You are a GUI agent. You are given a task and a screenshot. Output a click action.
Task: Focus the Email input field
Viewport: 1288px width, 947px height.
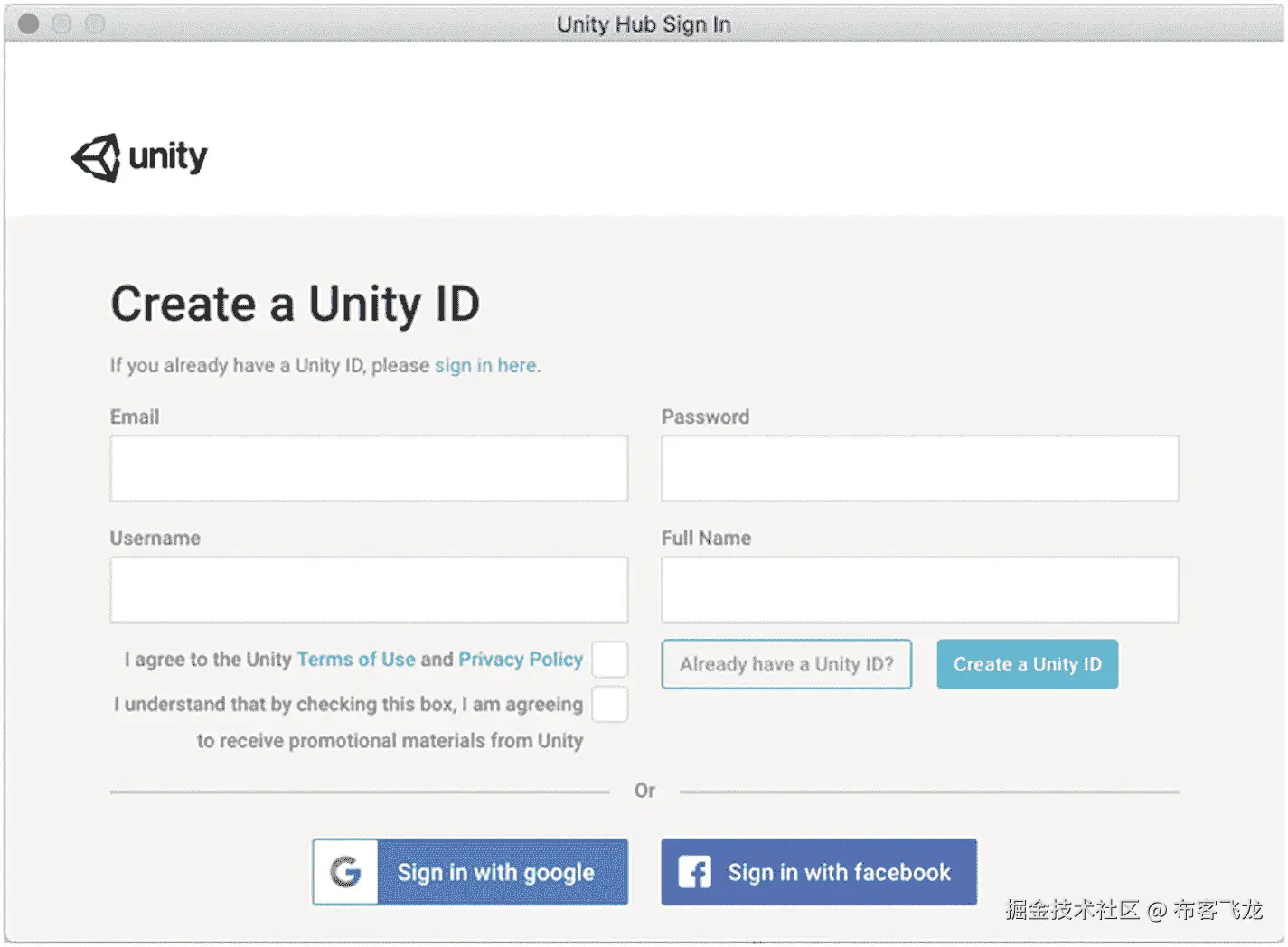369,468
